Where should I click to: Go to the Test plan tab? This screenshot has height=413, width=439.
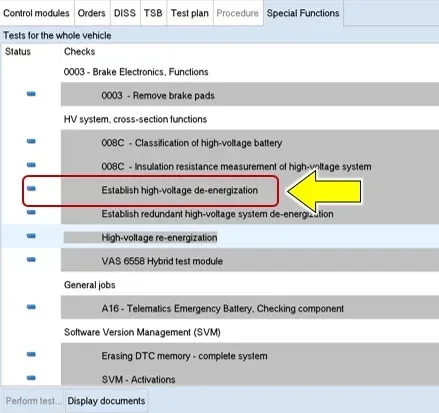coord(190,13)
